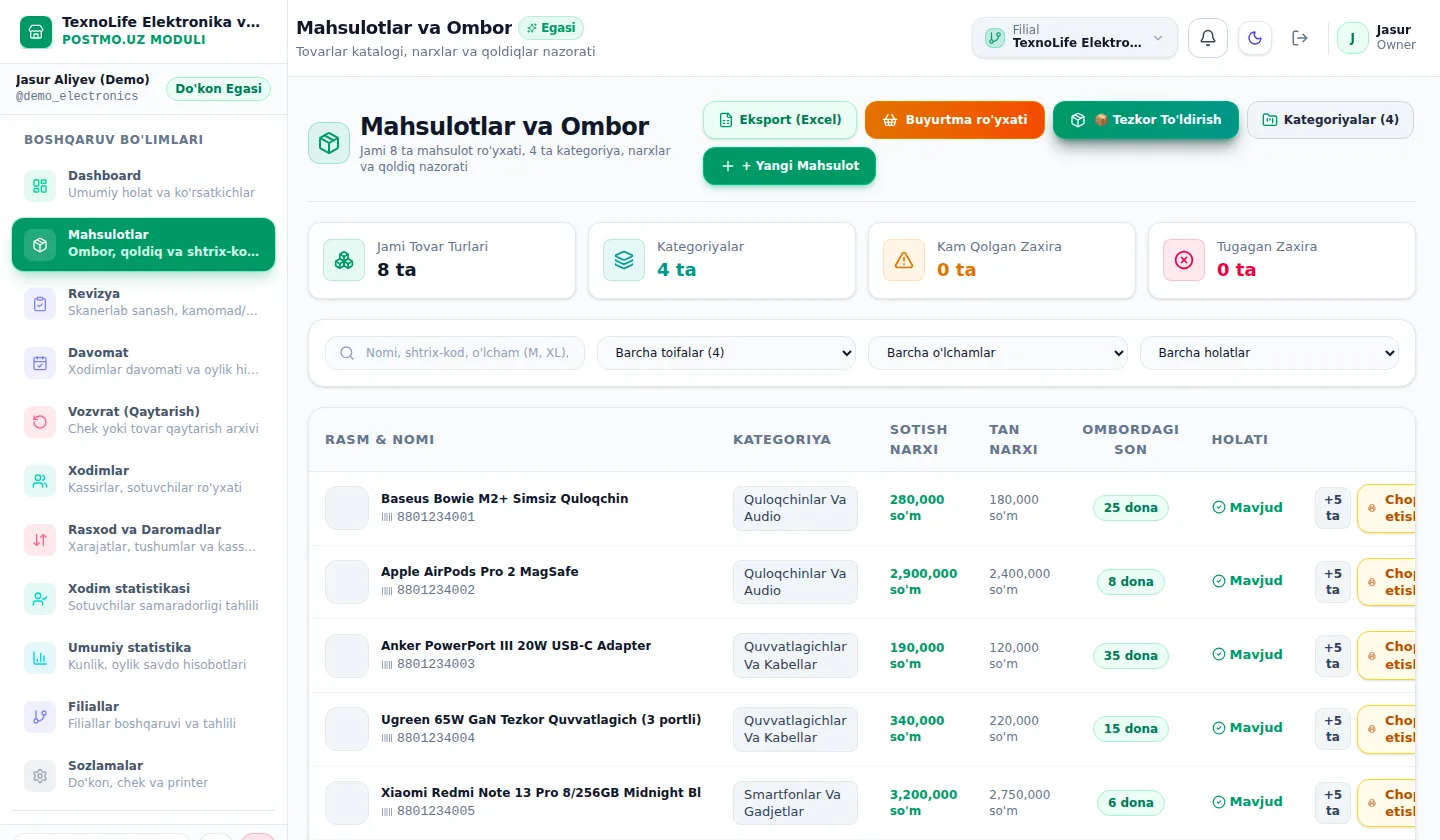Open the Barcha toifalar (4) dropdown
The height and width of the screenshot is (840, 1440).
coord(727,353)
